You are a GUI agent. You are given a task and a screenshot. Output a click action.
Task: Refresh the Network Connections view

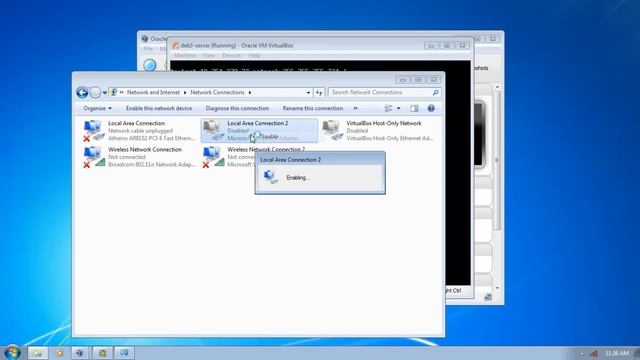pyautogui.click(x=319, y=93)
